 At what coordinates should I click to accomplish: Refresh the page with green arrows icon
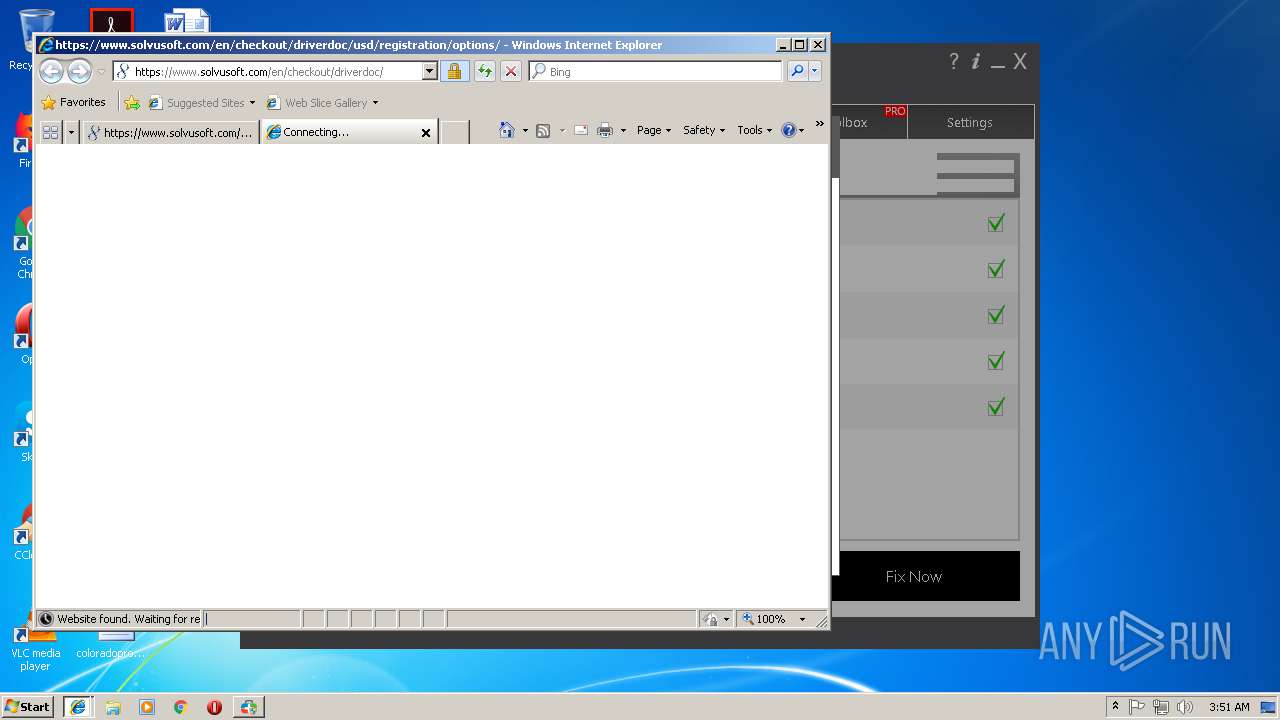[x=485, y=71]
